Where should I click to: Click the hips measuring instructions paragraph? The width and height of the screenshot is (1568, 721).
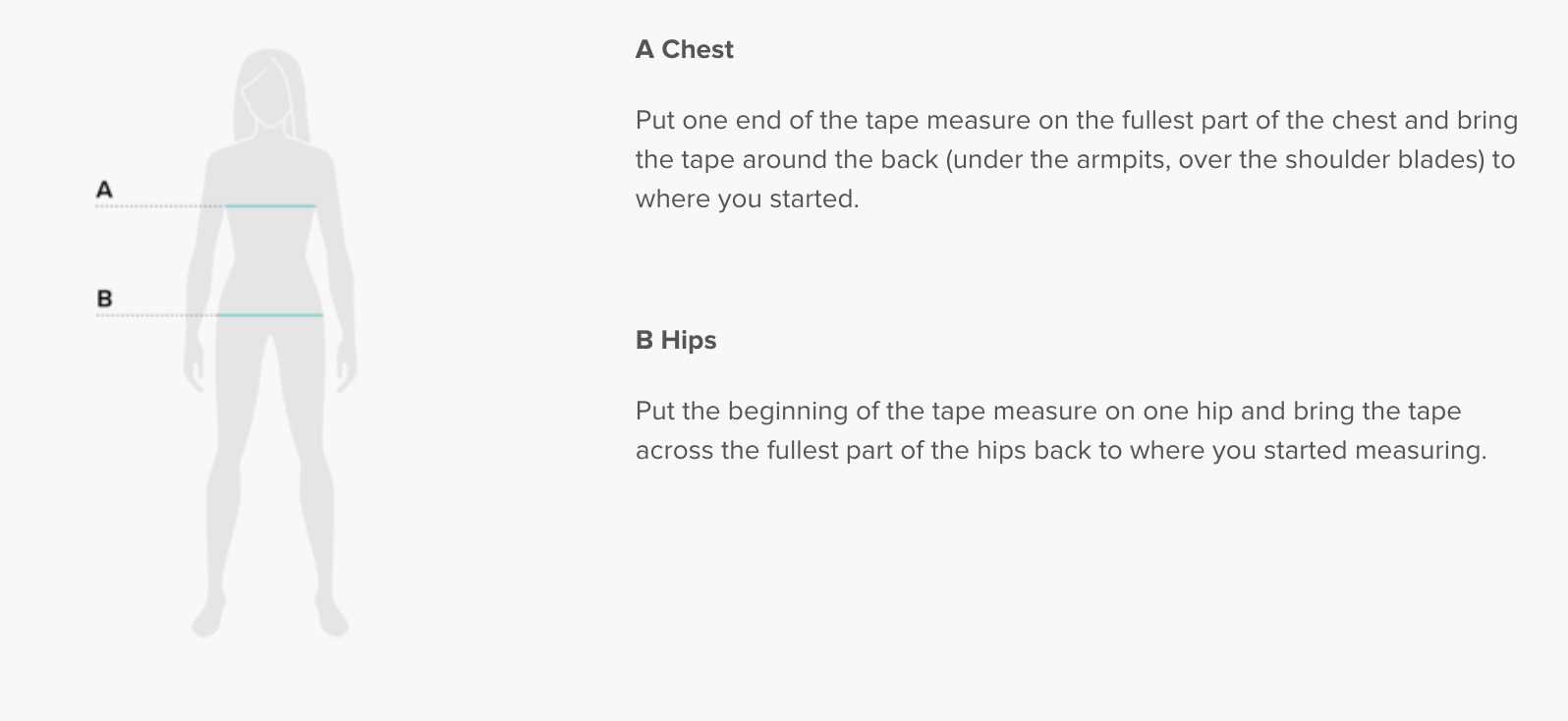1060,430
